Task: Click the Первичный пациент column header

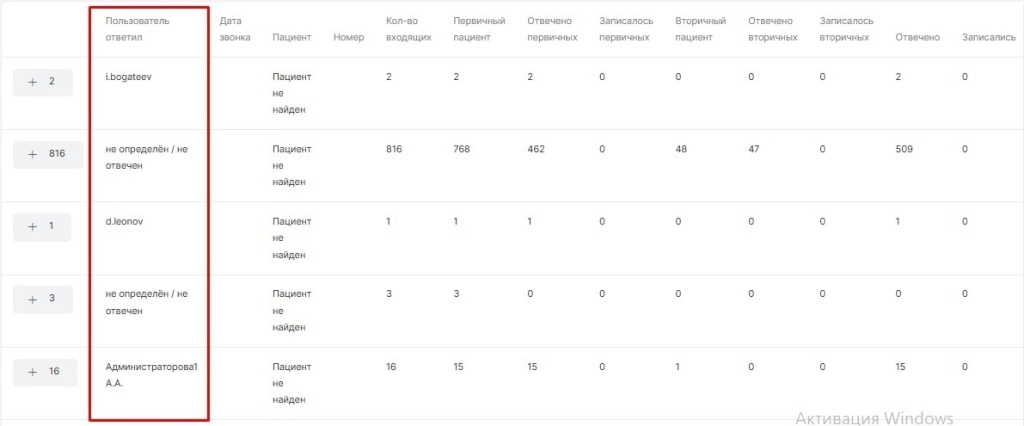Action: 478,29
